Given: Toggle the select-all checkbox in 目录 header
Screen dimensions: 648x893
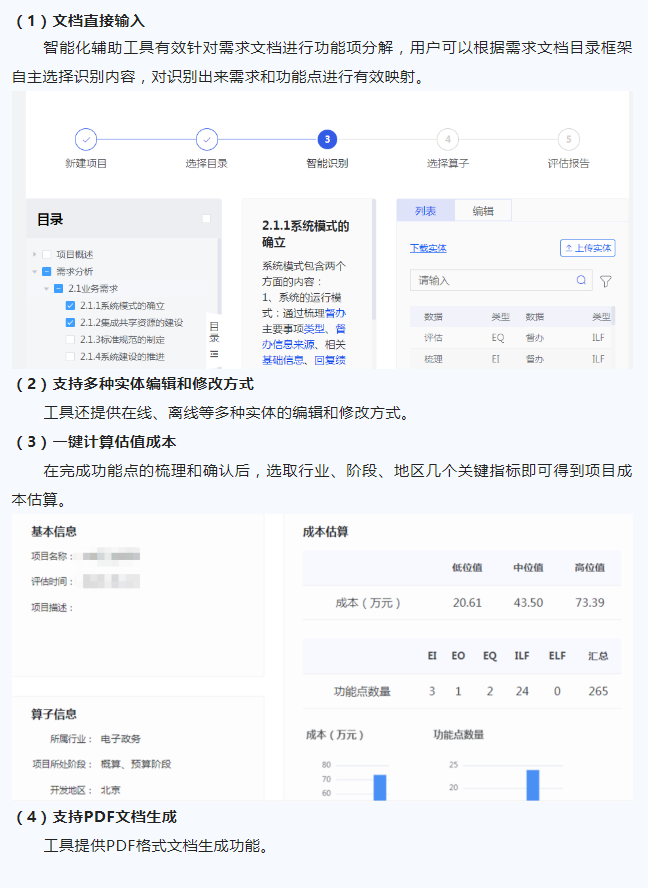Looking at the screenshot, I should coord(207,219).
